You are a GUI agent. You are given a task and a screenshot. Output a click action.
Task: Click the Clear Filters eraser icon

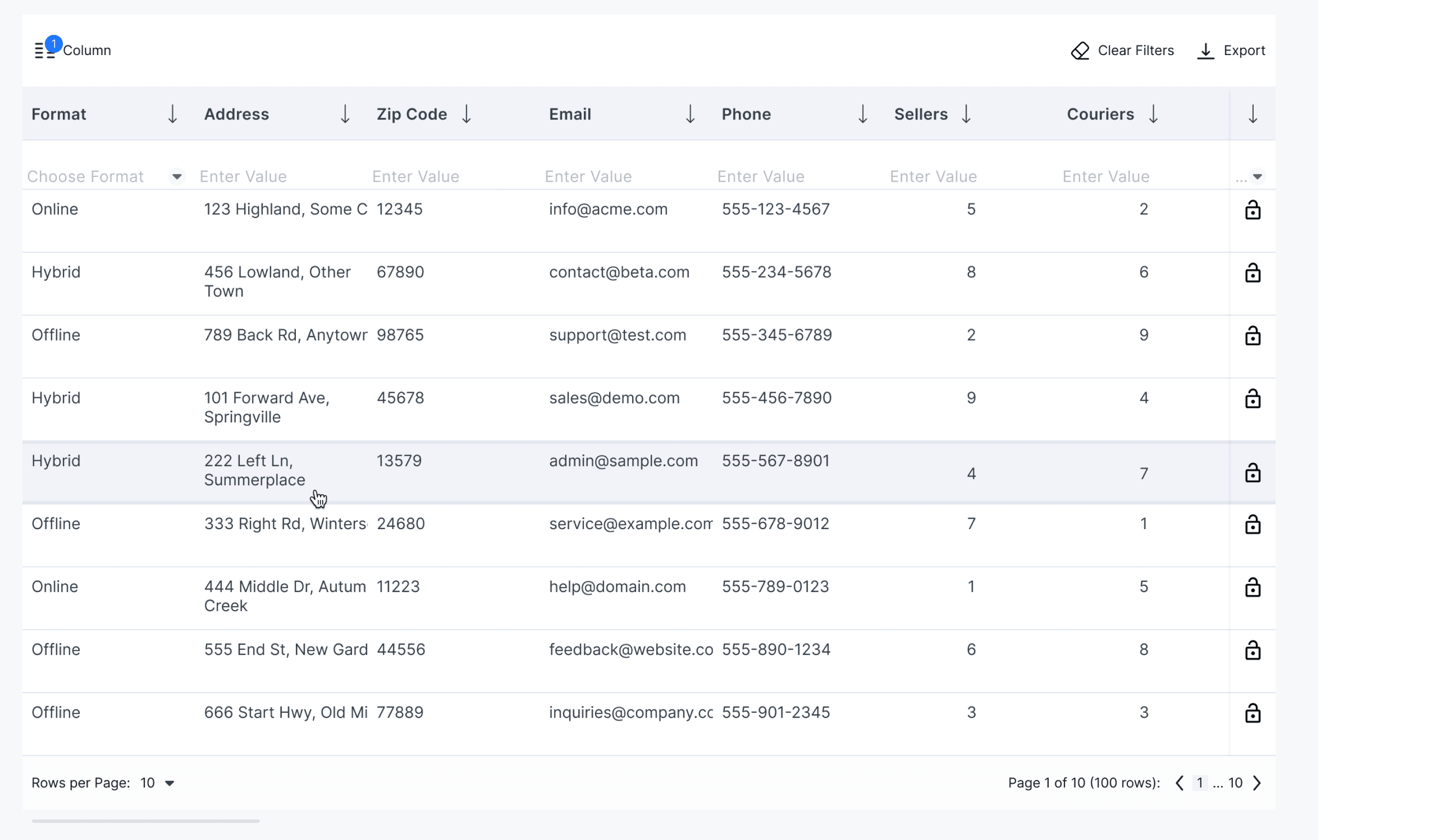(1080, 51)
